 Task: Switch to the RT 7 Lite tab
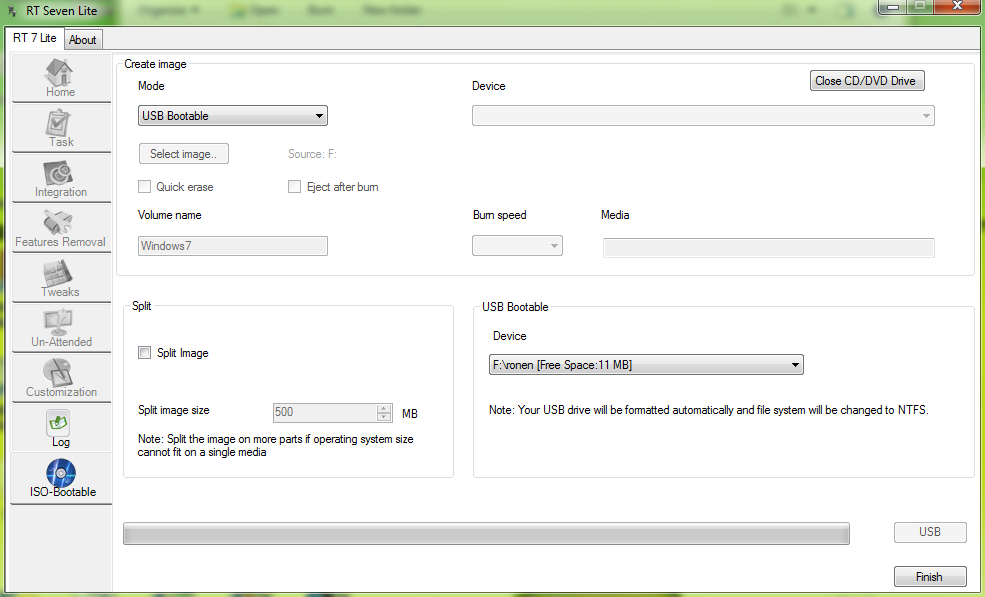coord(35,38)
